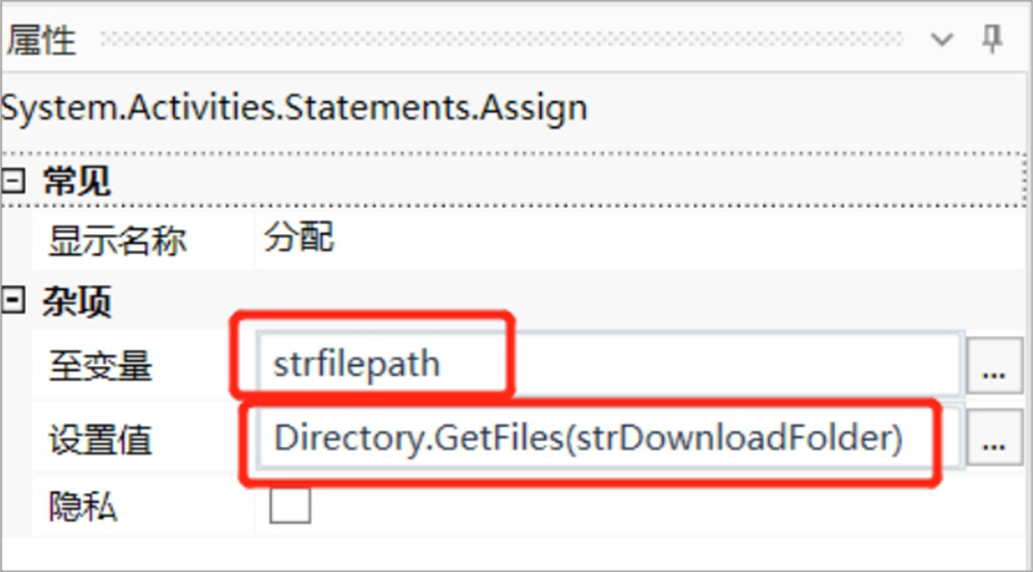Click the 杂项 category heading text
The image size is (1033, 572).
coord(76,302)
